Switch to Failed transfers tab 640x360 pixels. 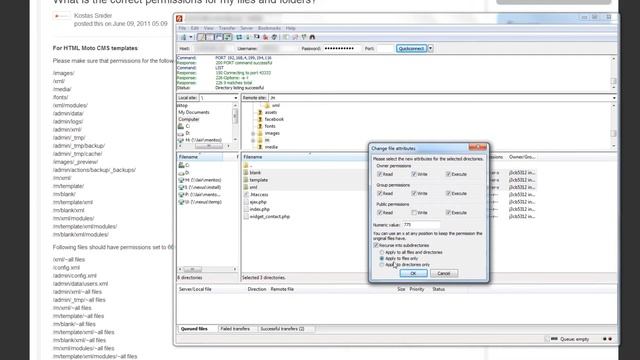tap(235, 329)
